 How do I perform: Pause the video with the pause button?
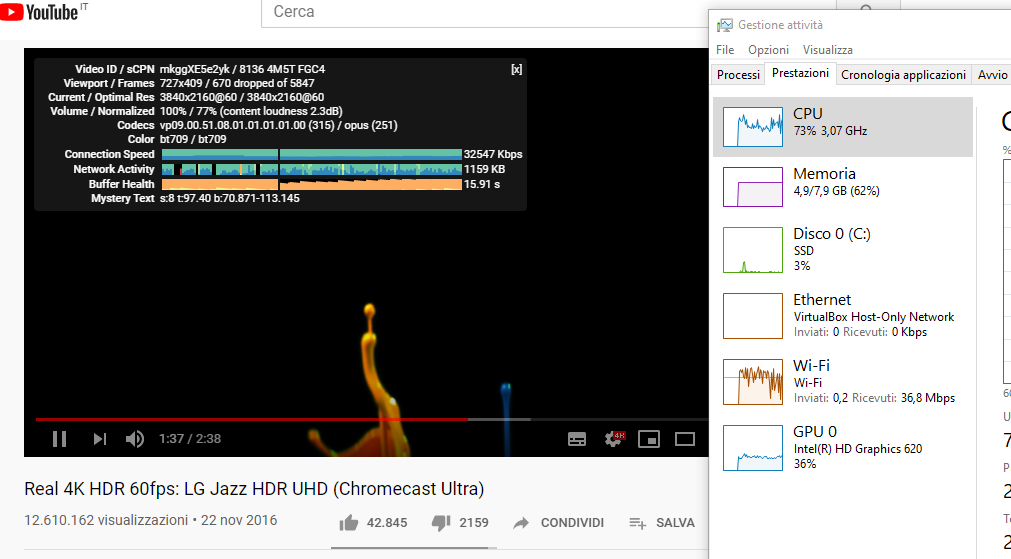[x=59, y=439]
